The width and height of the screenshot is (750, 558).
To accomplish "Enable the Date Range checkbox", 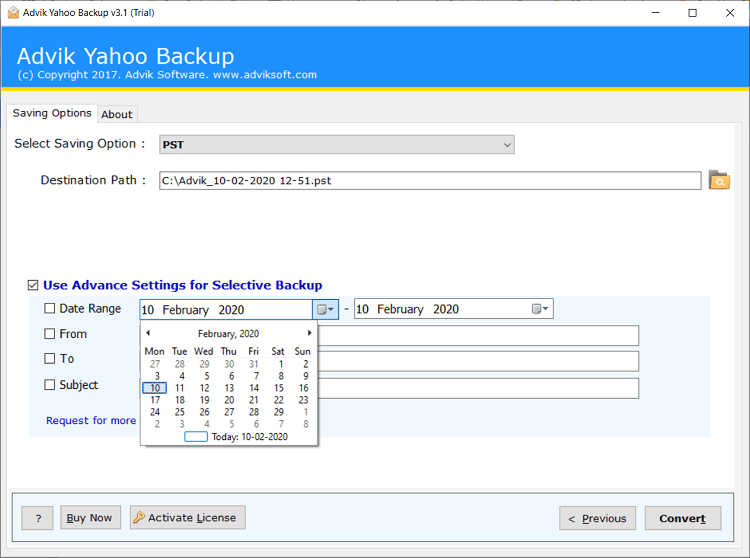I will 49,308.
